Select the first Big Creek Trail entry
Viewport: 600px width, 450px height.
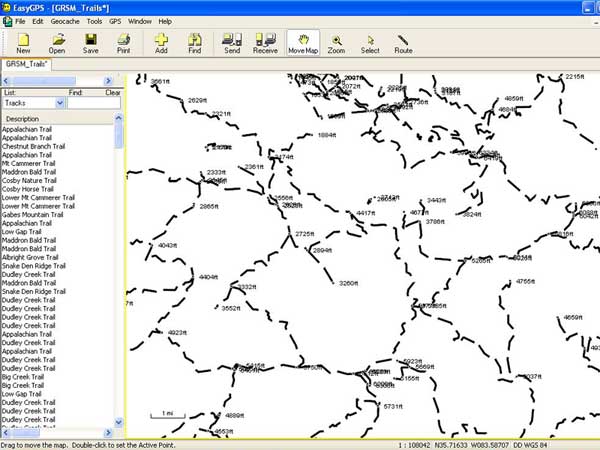[23, 377]
